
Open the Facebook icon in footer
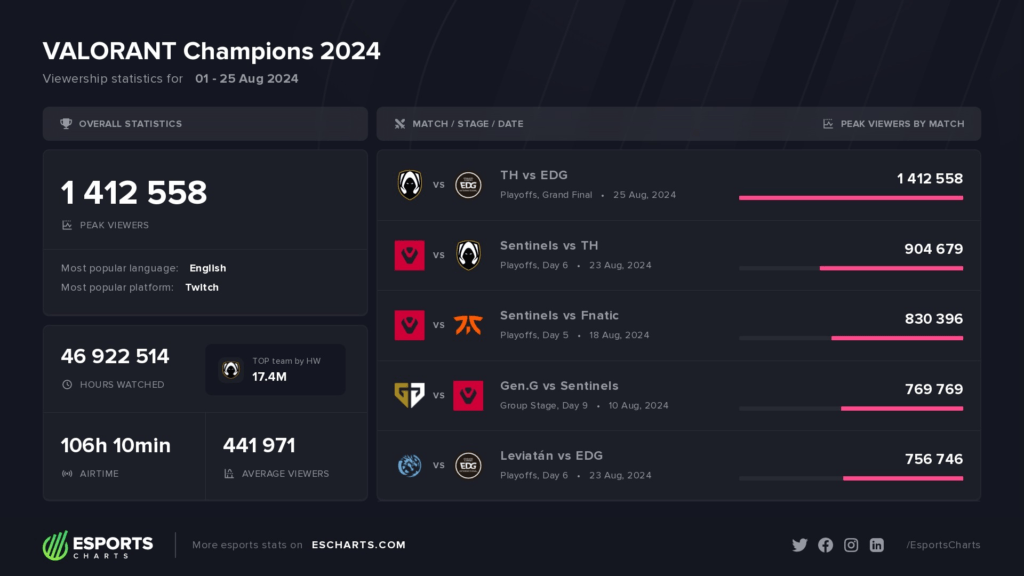[825, 545]
